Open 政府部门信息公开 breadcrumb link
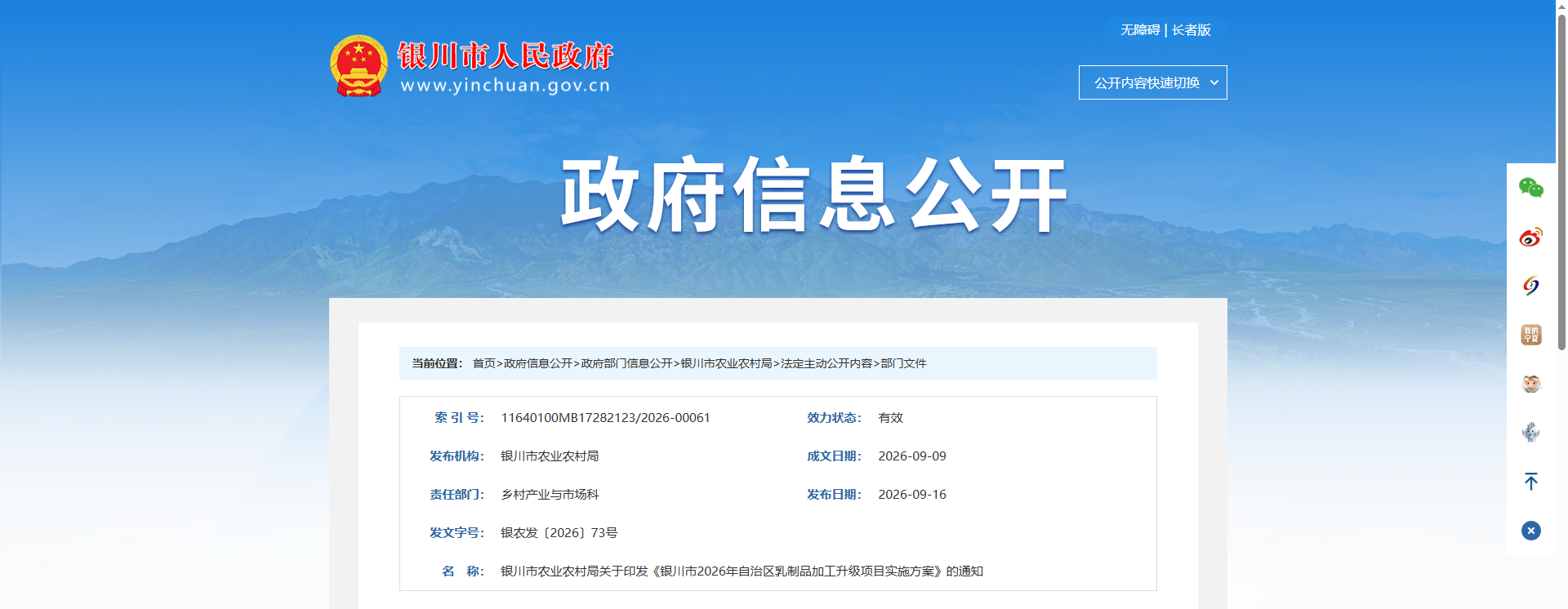Image resolution: width=1568 pixels, height=609 pixels. point(626,363)
